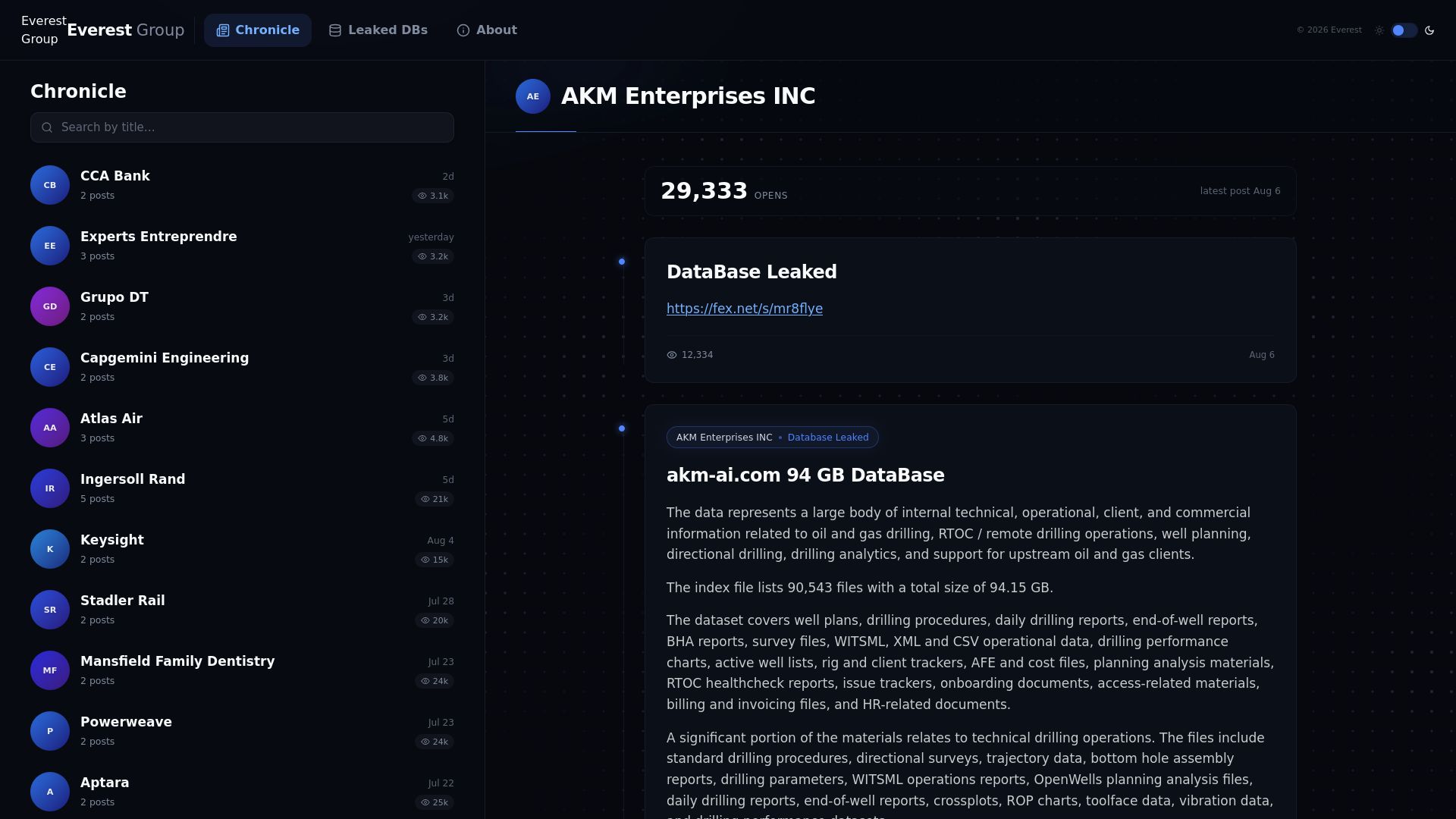
Task: Click the 20k views badge for Stadler Rail
Action: coord(435,620)
